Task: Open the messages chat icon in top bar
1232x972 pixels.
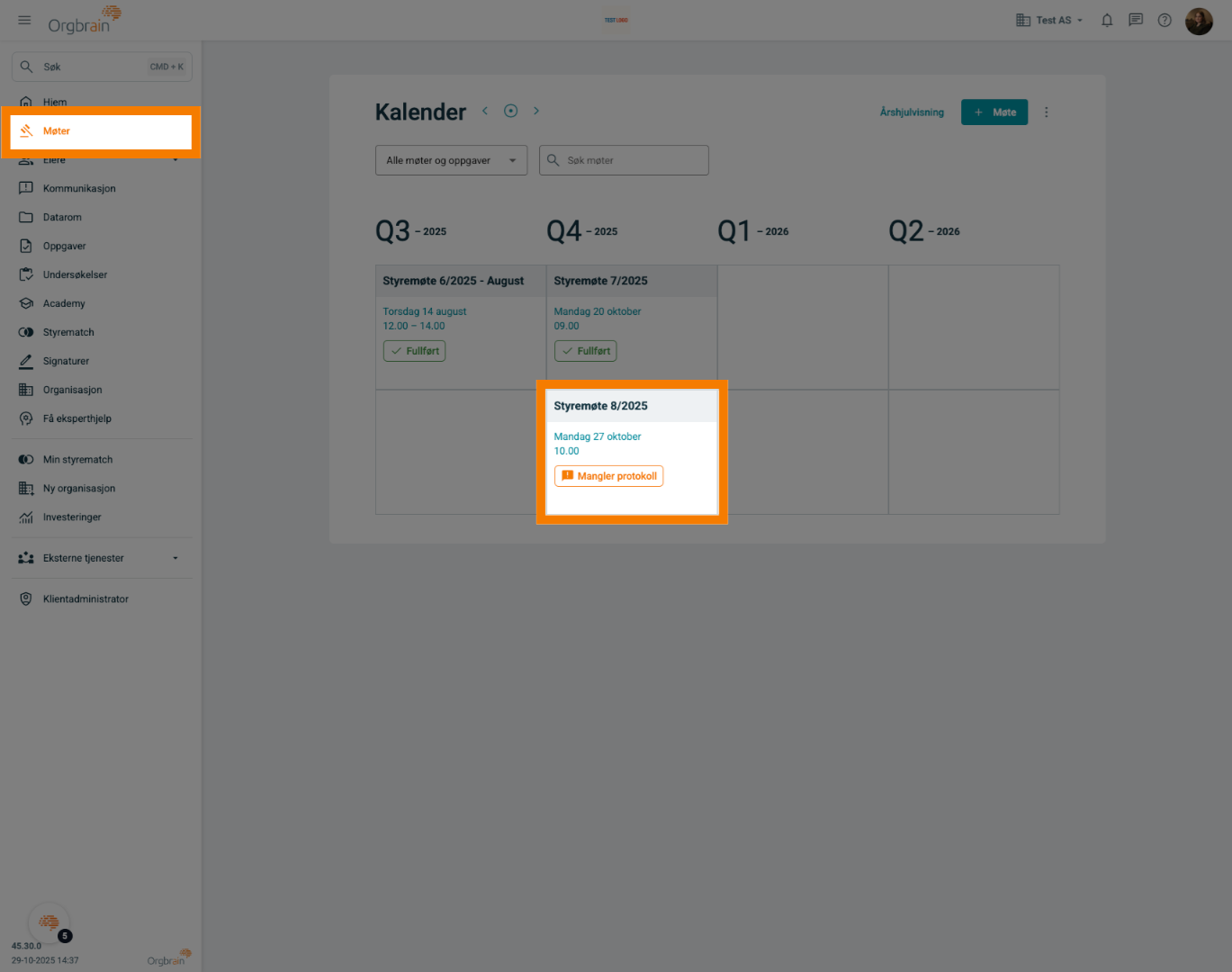Action: (x=1136, y=20)
